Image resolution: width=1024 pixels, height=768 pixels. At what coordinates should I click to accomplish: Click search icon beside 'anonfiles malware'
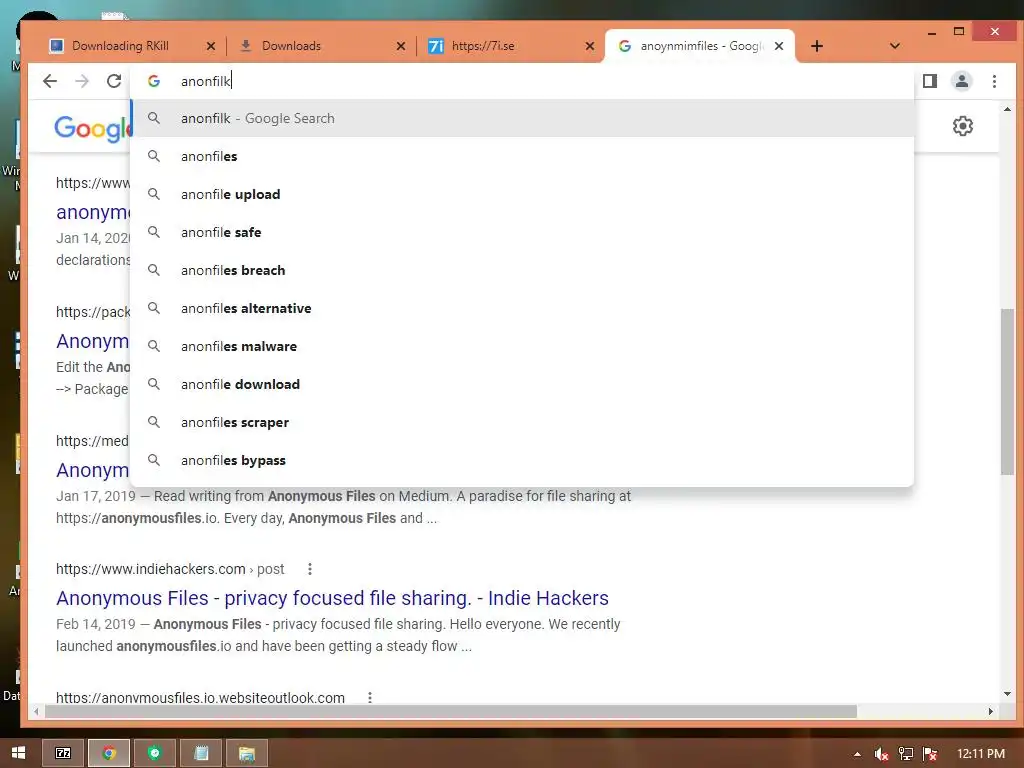tap(153, 346)
